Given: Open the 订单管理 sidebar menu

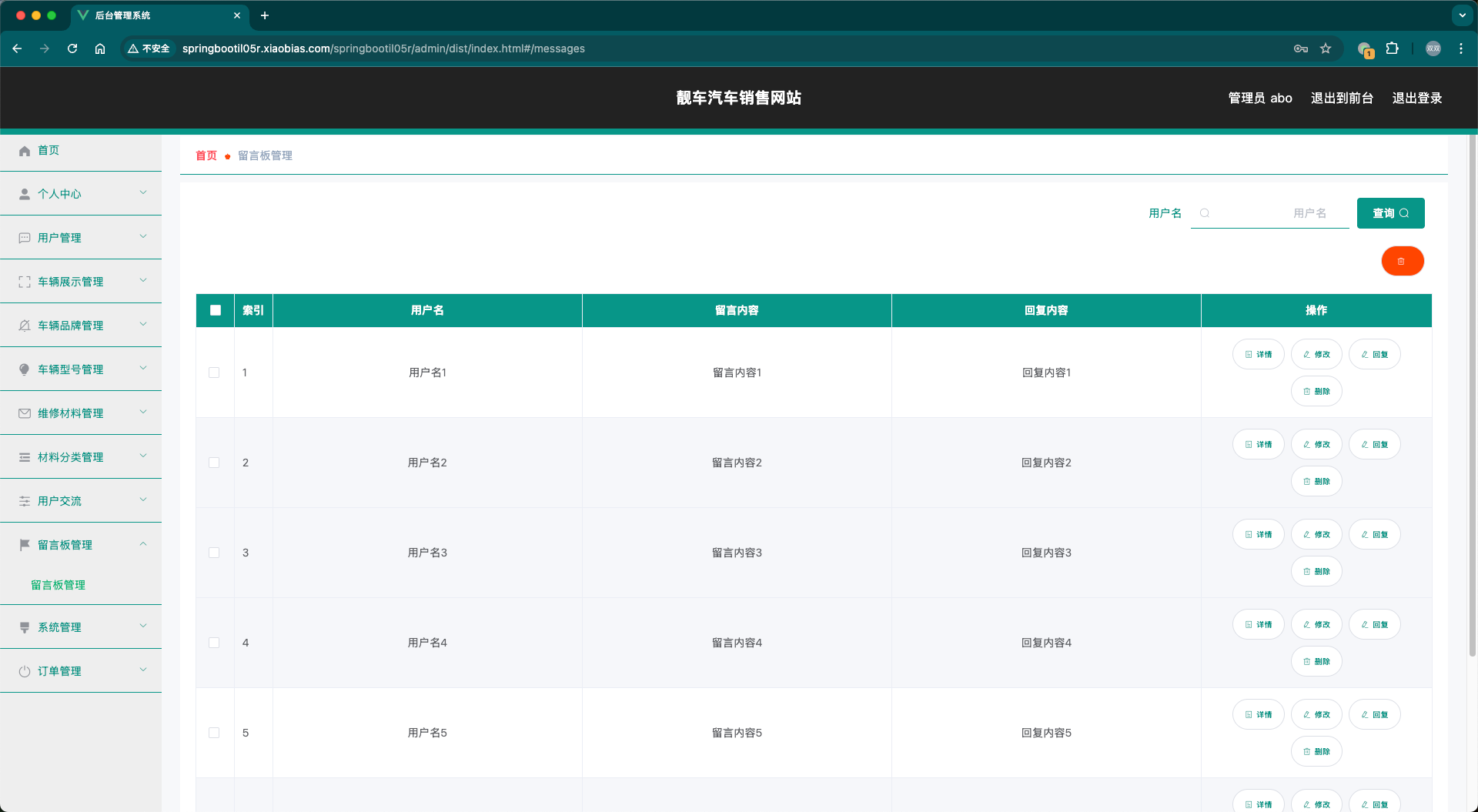Looking at the screenshot, I should [x=81, y=671].
